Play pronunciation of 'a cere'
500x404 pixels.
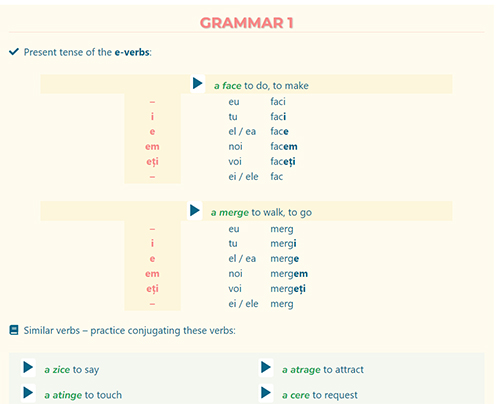[x=266, y=393]
